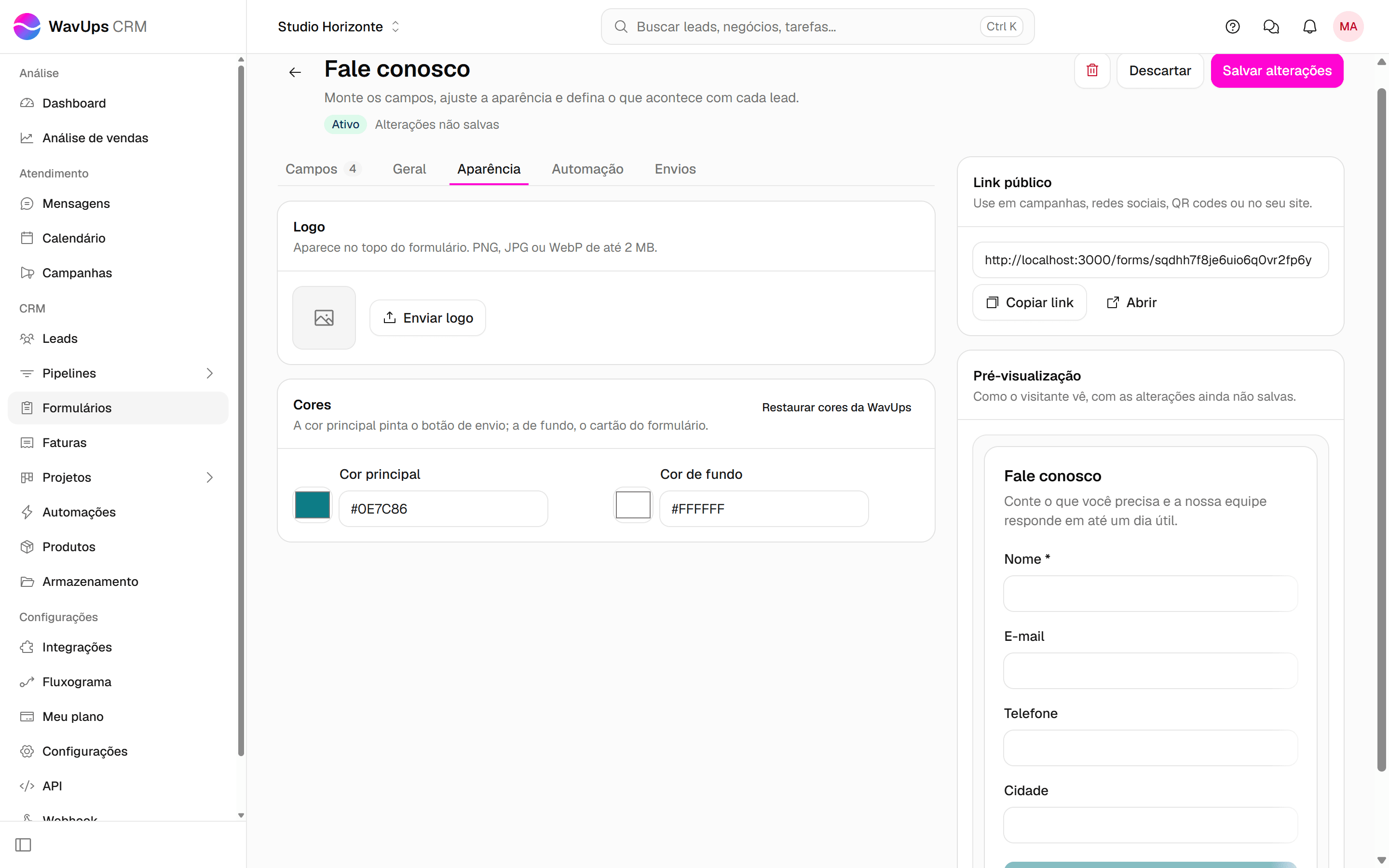Switch to the Automação tab

[x=587, y=169]
